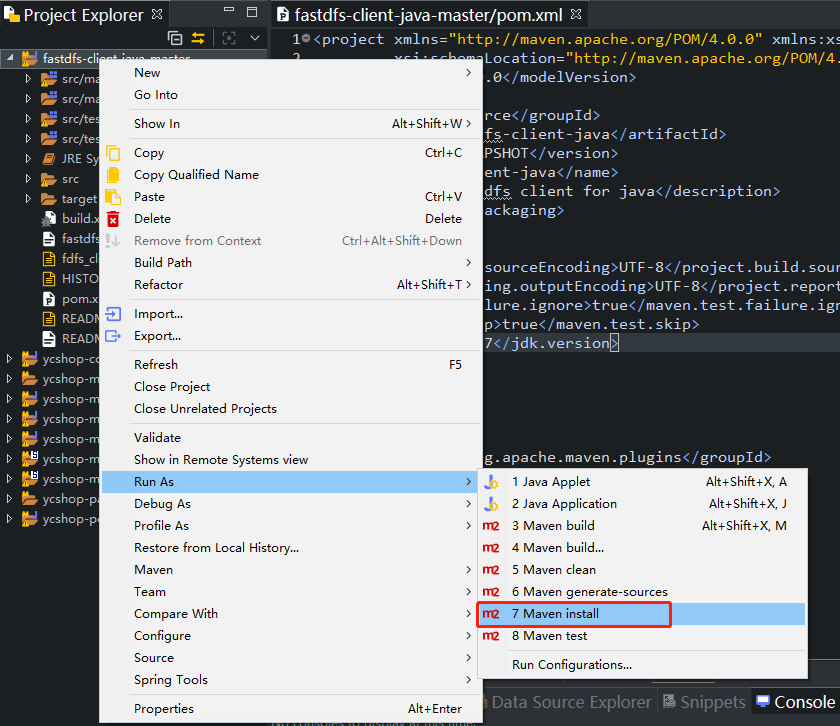Image resolution: width=840 pixels, height=726 pixels.
Task: Click m2 icon beside Maven test
Action: [491, 636]
